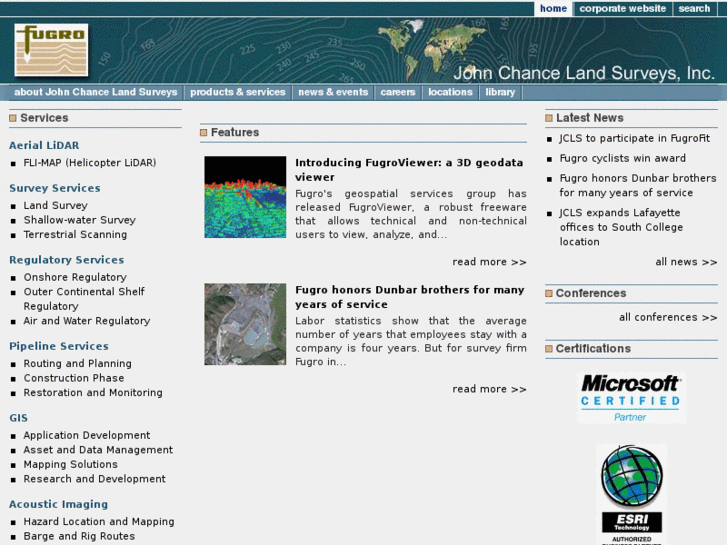
Task: Open Mapping Solutions link
Action: pos(70,464)
